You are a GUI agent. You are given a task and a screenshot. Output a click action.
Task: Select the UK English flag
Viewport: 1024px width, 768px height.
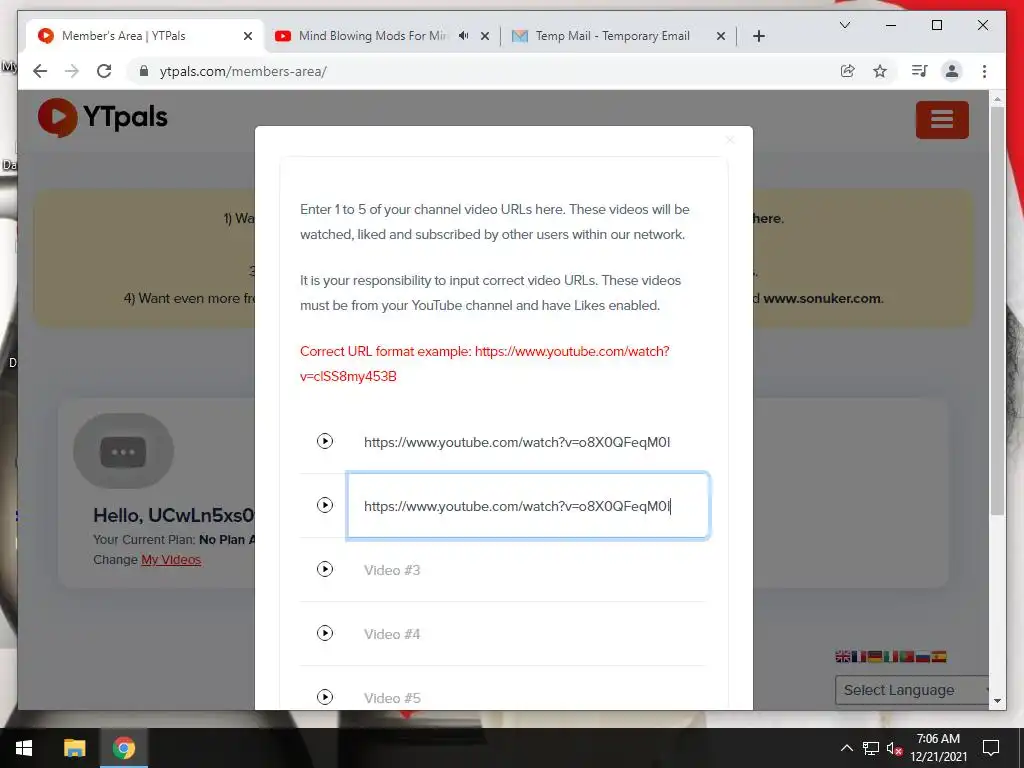point(842,656)
